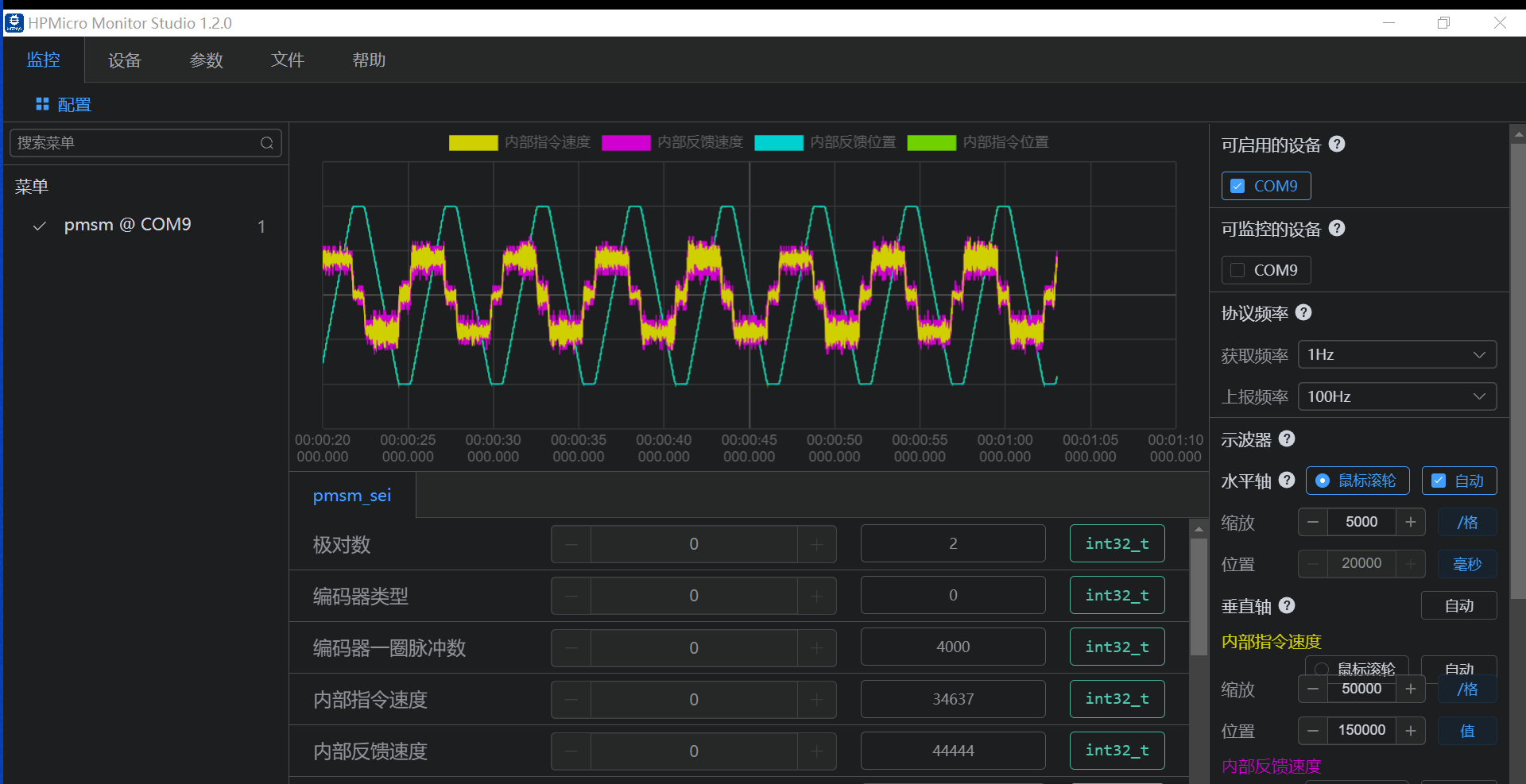The image size is (1526, 784).
Task: Click the 编码器一圈脉冲数 readout 4000
Action: coord(953,647)
